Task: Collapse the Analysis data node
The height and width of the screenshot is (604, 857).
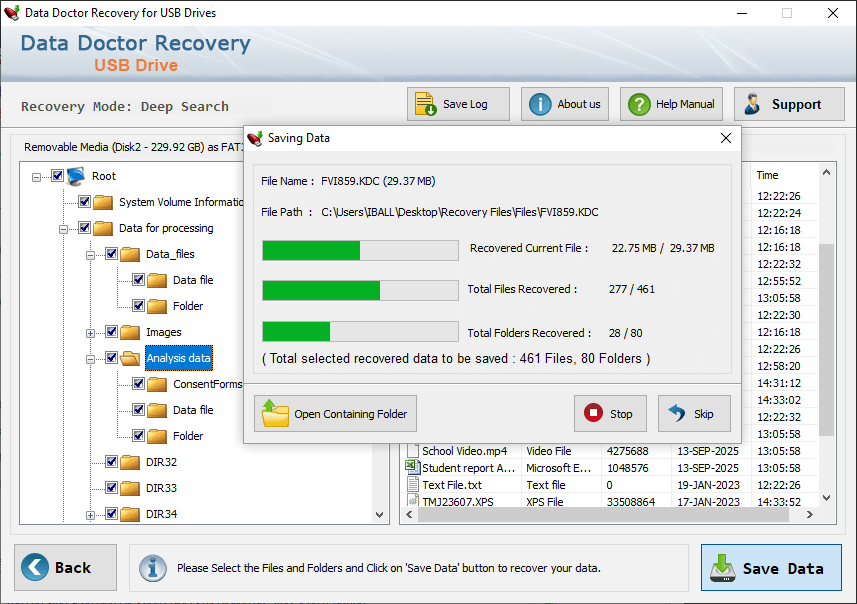Action: coord(90,359)
